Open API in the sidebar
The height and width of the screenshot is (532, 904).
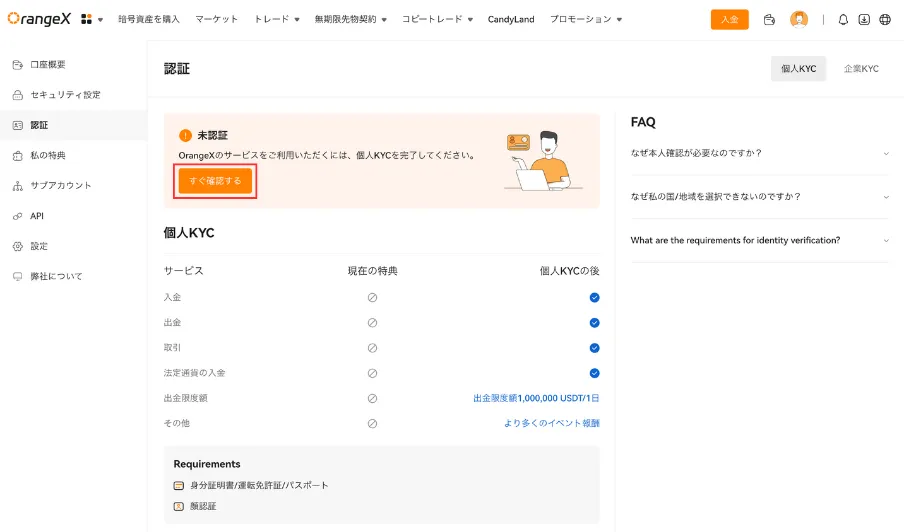pyautogui.click(x=73, y=216)
